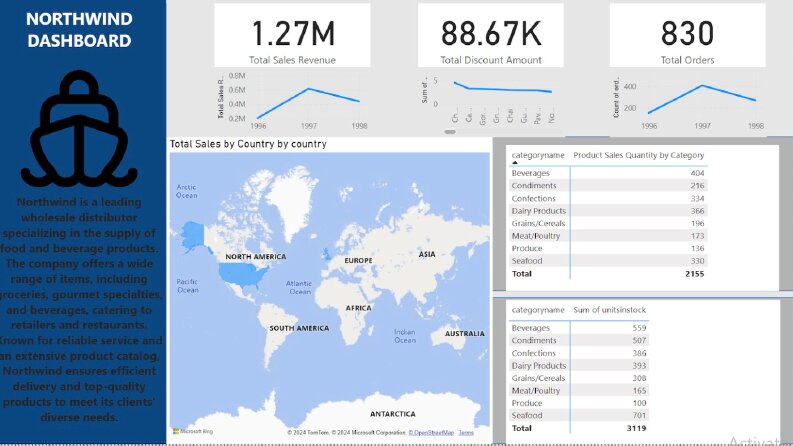Click the Total 2155 row
Screen dimensions: 793x446
607,274
